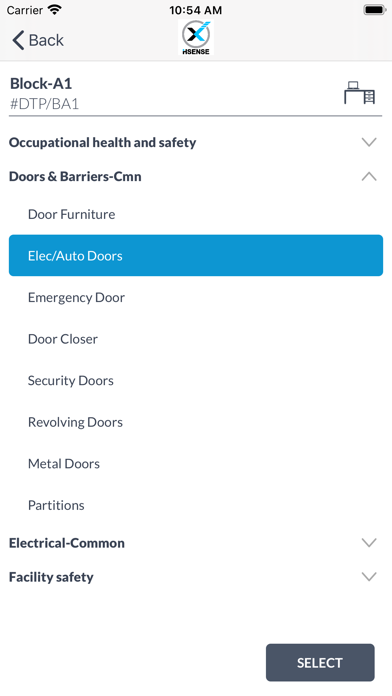Tap the Block-A1 location title

click(41, 83)
